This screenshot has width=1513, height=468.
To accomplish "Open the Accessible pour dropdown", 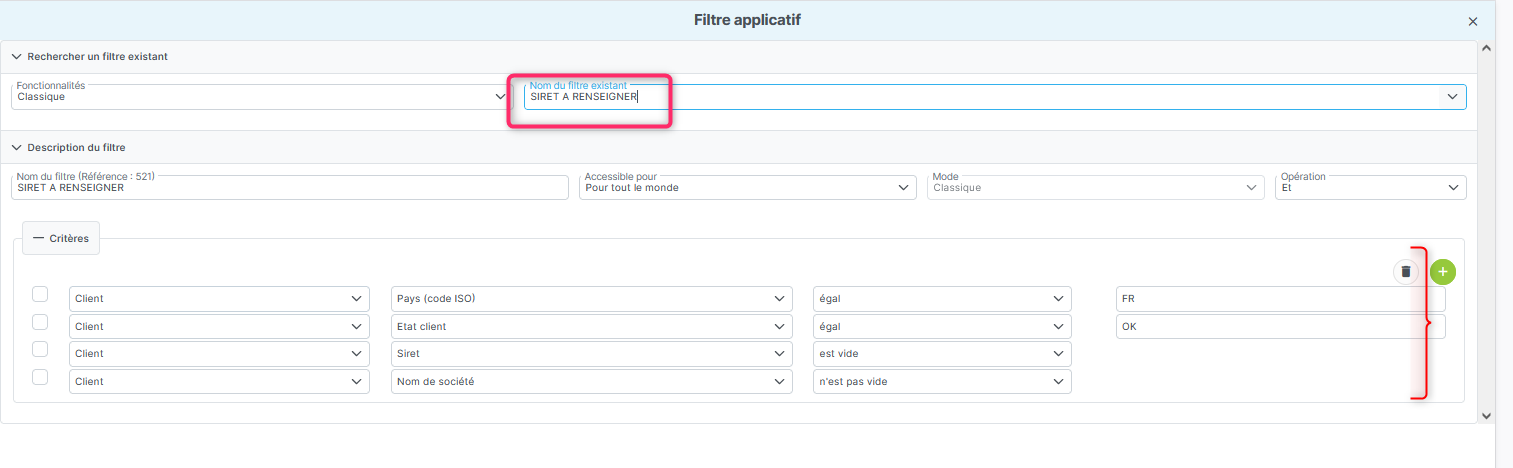I will tap(748, 187).
